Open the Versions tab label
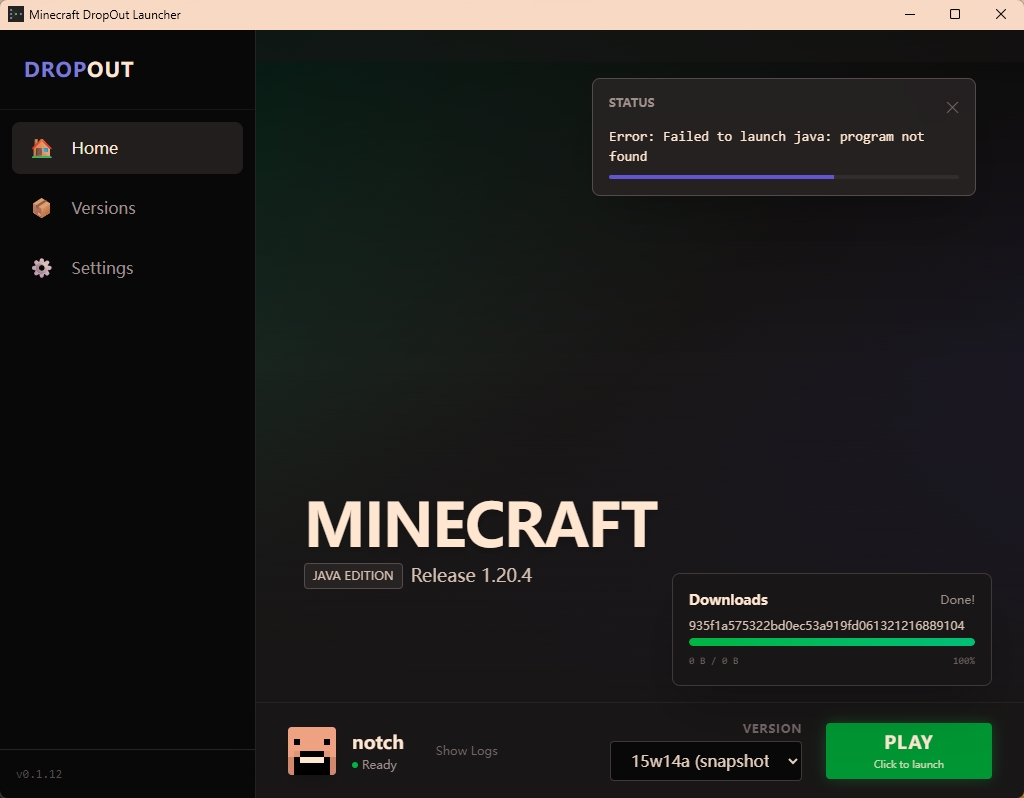The width and height of the screenshot is (1024, 798). pyautogui.click(x=103, y=208)
